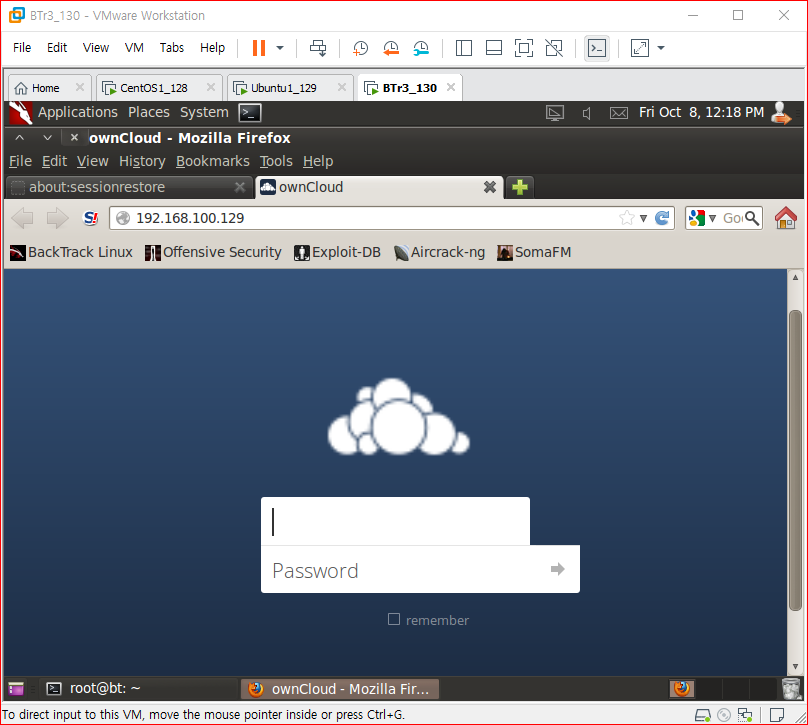Open the SomaFM bookmark
The width and height of the screenshot is (808, 725).
point(534,252)
